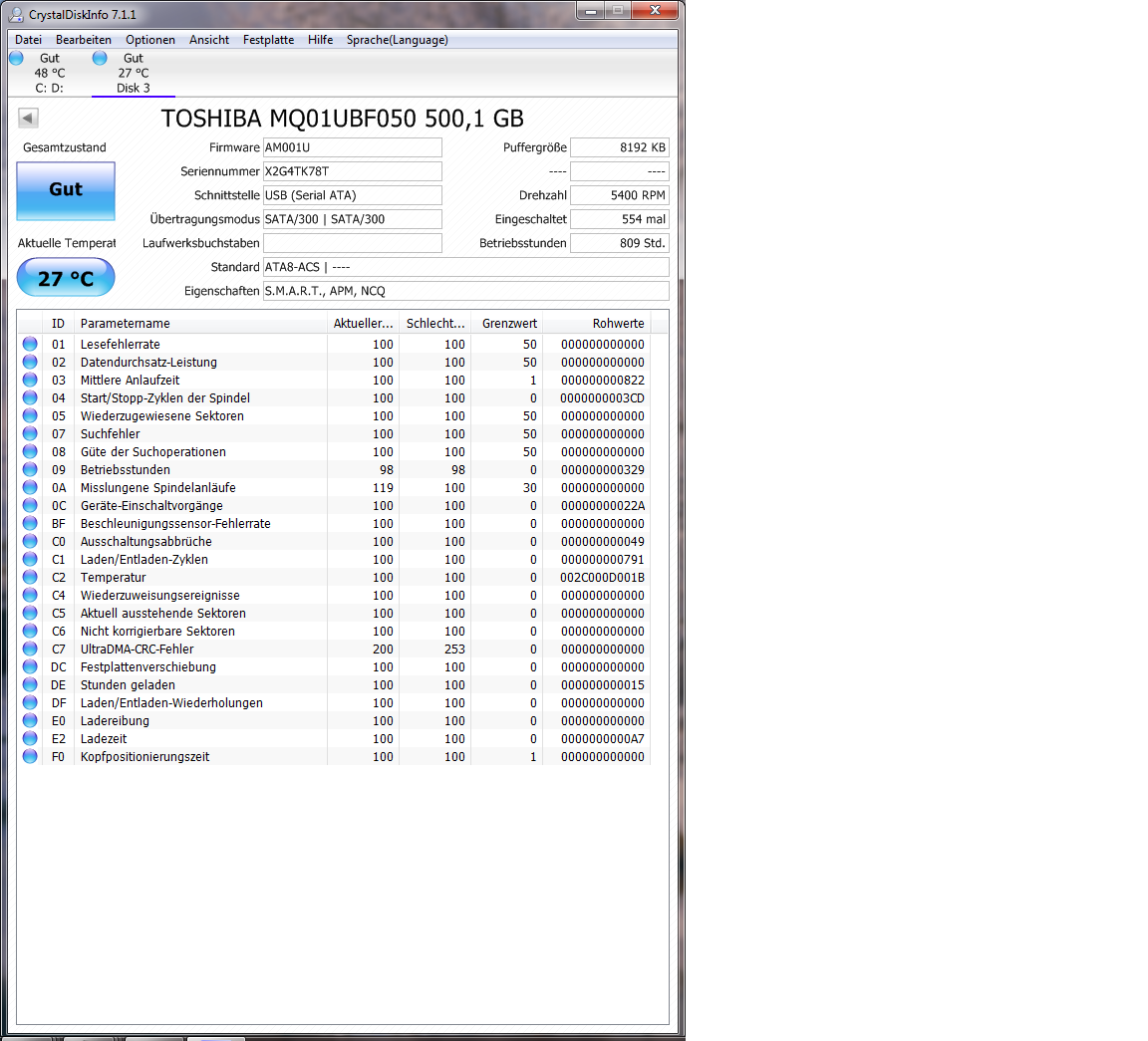Click the Schnittstelle field USB (Serial ATA)

(x=352, y=195)
